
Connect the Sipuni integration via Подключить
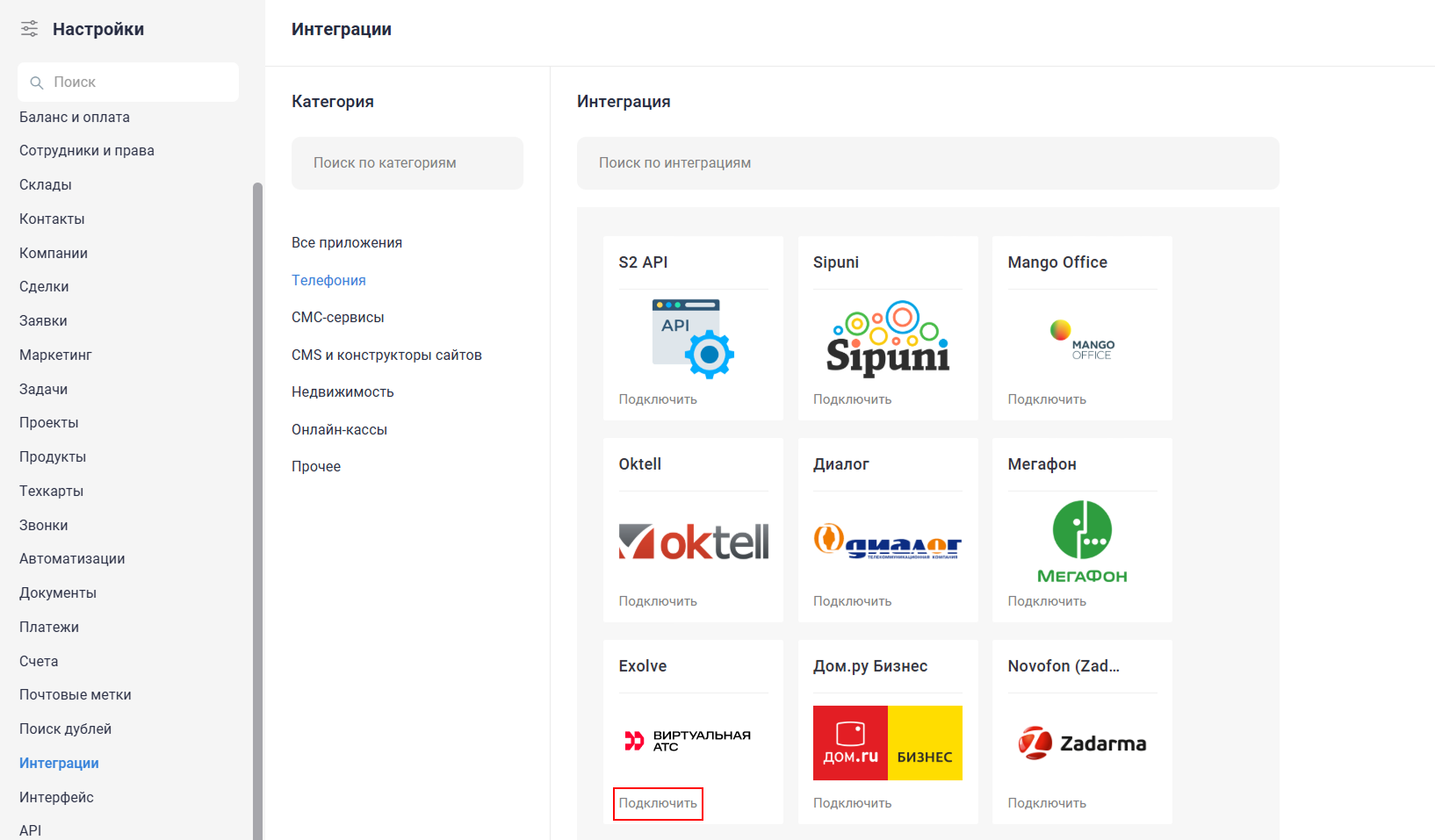click(852, 399)
